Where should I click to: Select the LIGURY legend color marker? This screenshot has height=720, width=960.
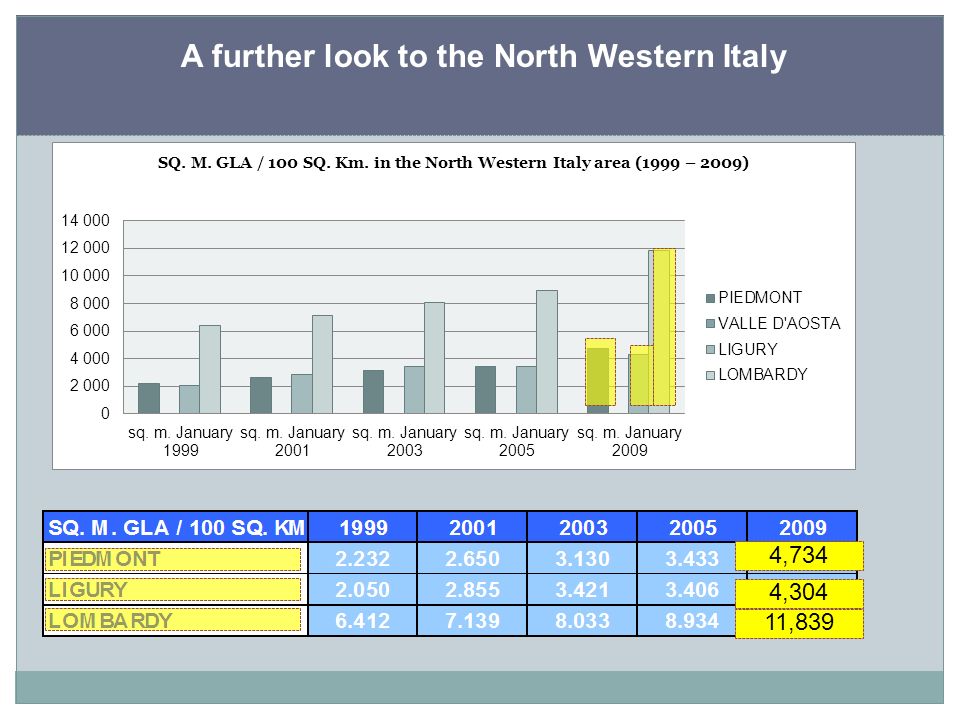pyautogui.click(x=710, y=349)
